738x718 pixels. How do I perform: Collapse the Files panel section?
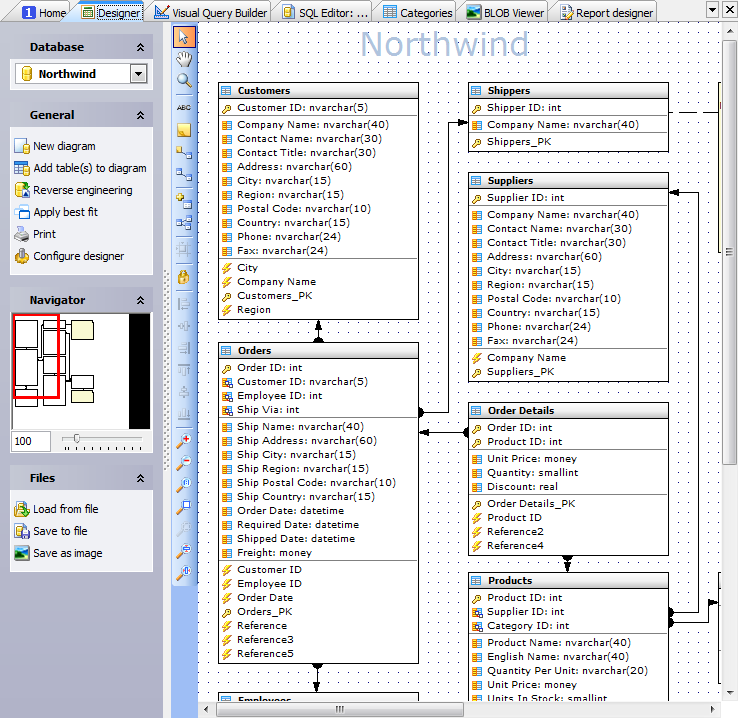coord(140,478)
